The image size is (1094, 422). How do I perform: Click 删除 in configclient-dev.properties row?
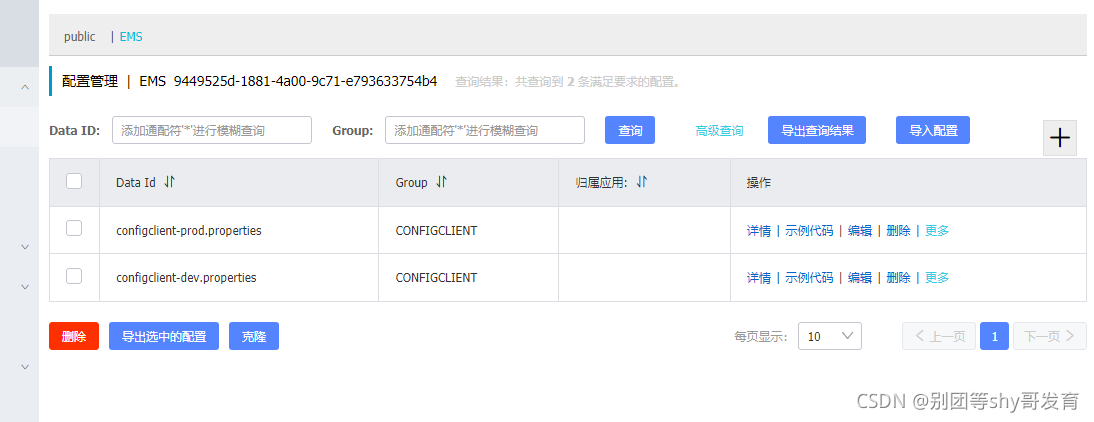(x=899, y=278)
